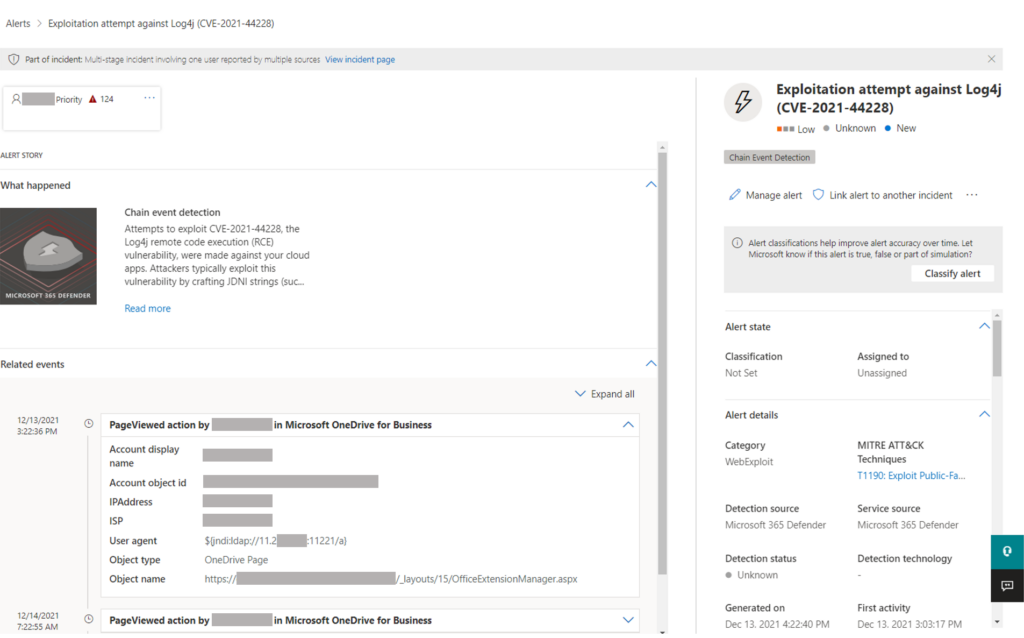
Task: Click the Classify alert button
Action: click(952, 273)
